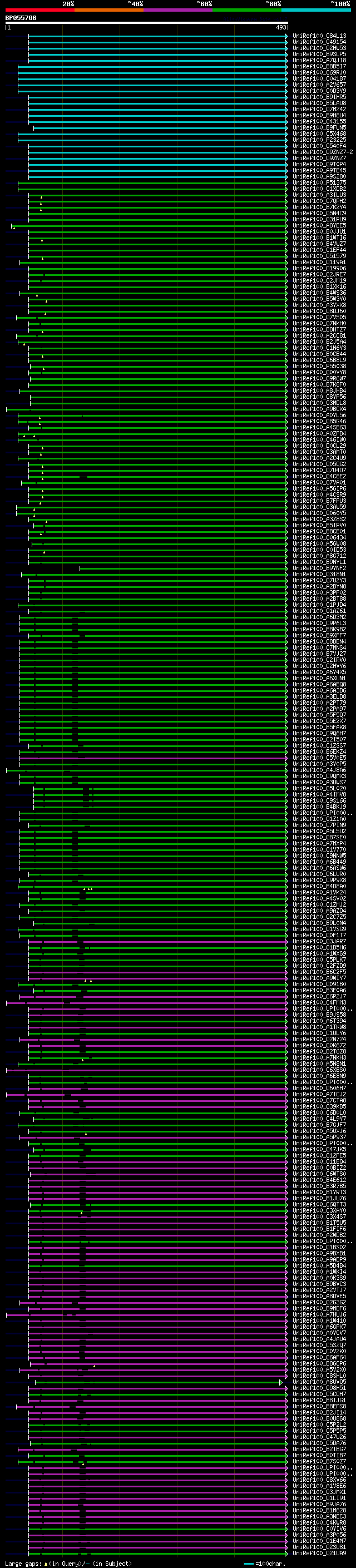The image size is (356, 1568).
Task: Click the UniRef100_Q8YP56 entry
Action: (319, 397)
